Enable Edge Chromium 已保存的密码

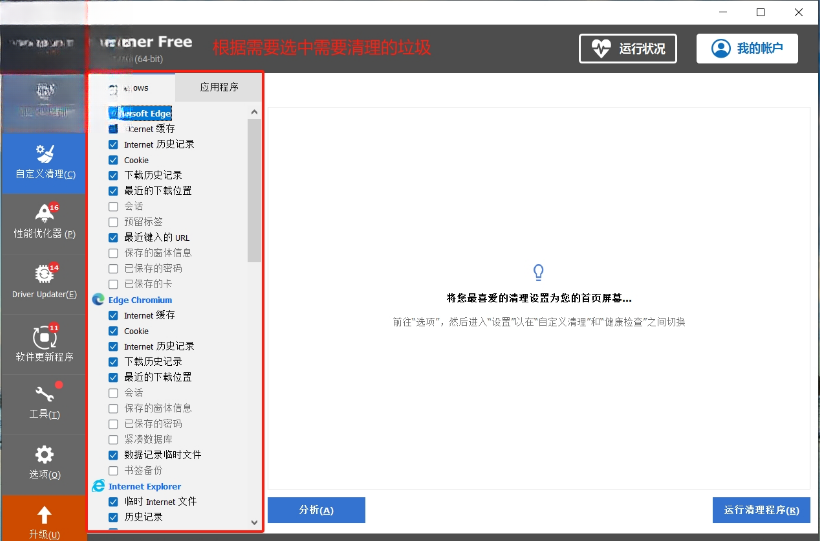(x=113, y=424)
